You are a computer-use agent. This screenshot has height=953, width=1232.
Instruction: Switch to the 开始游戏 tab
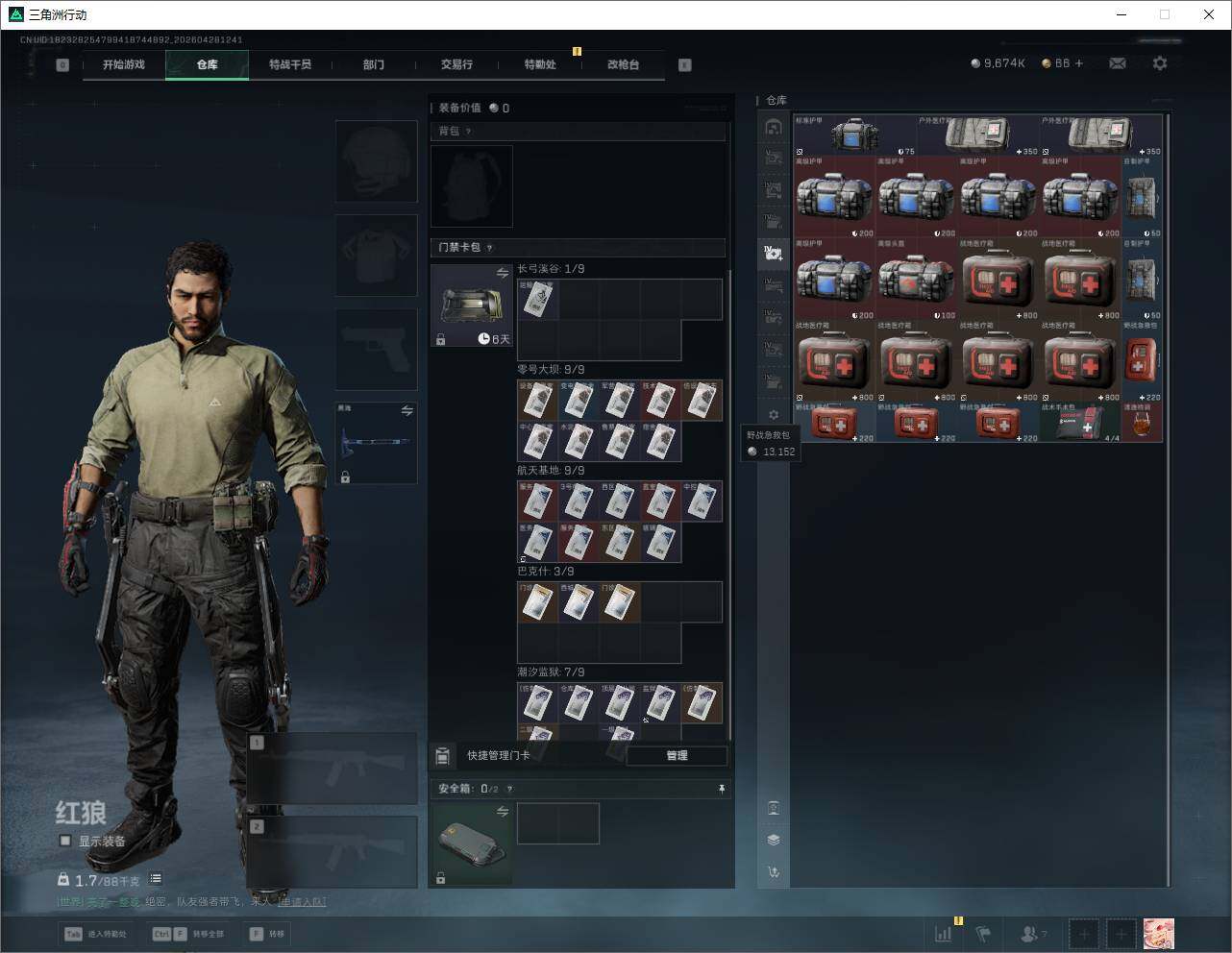(x=124, y=64)
